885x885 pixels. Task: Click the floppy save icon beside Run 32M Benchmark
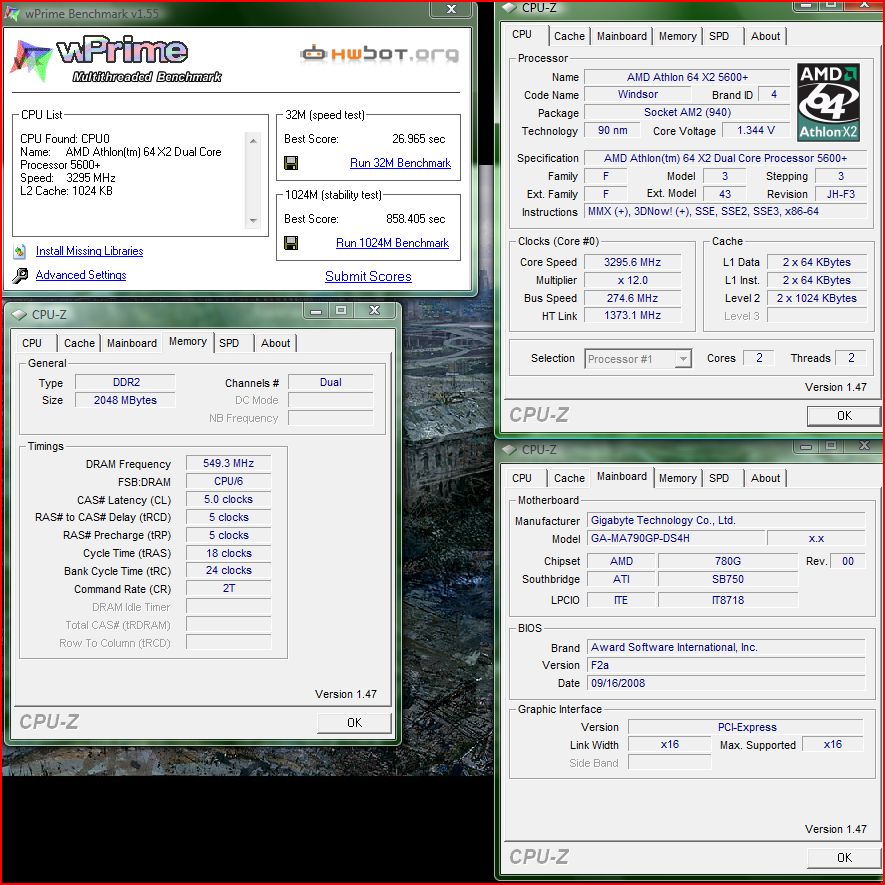291,163
